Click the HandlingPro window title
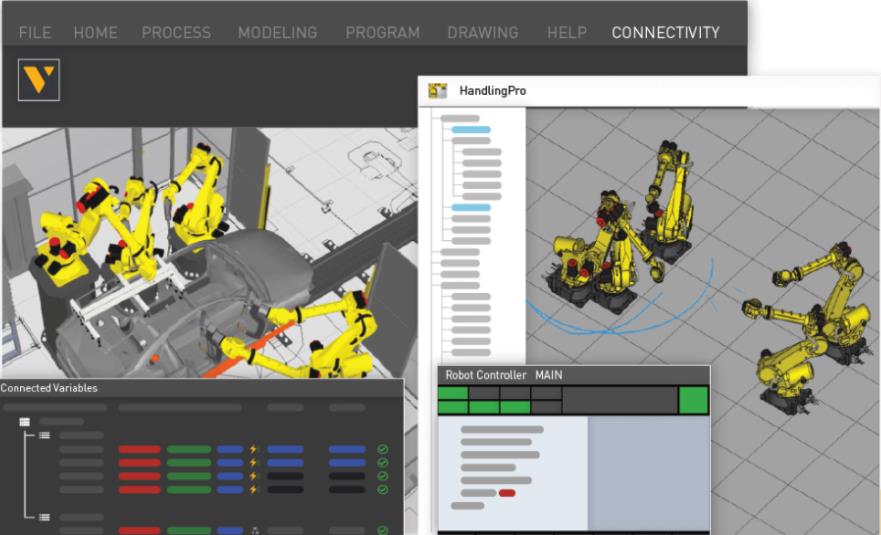 tap(492, 90)
